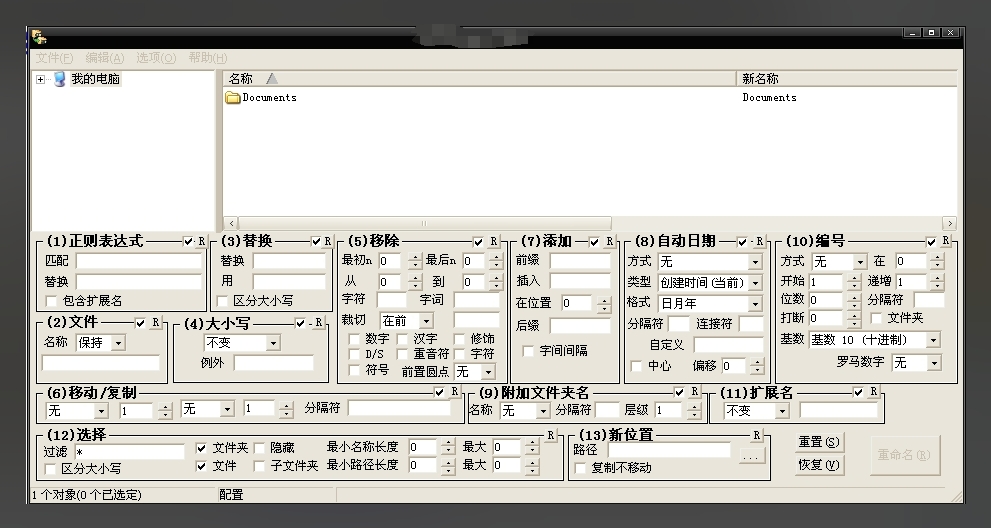The width and height of the screenshot is (991, 528).
Task: Click the Documents folder icon in the list
Action: [233, 97]
